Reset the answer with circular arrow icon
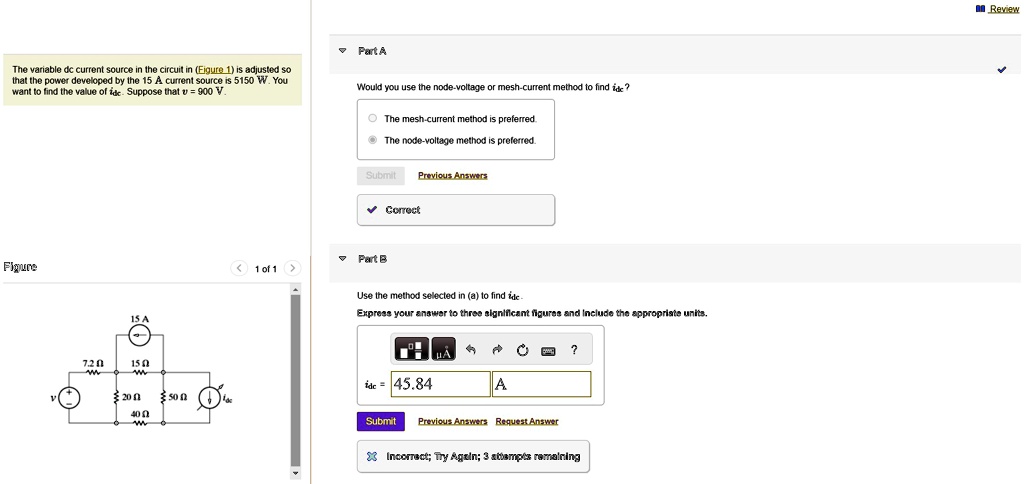1024x484 pixels. tap(522, 351)
